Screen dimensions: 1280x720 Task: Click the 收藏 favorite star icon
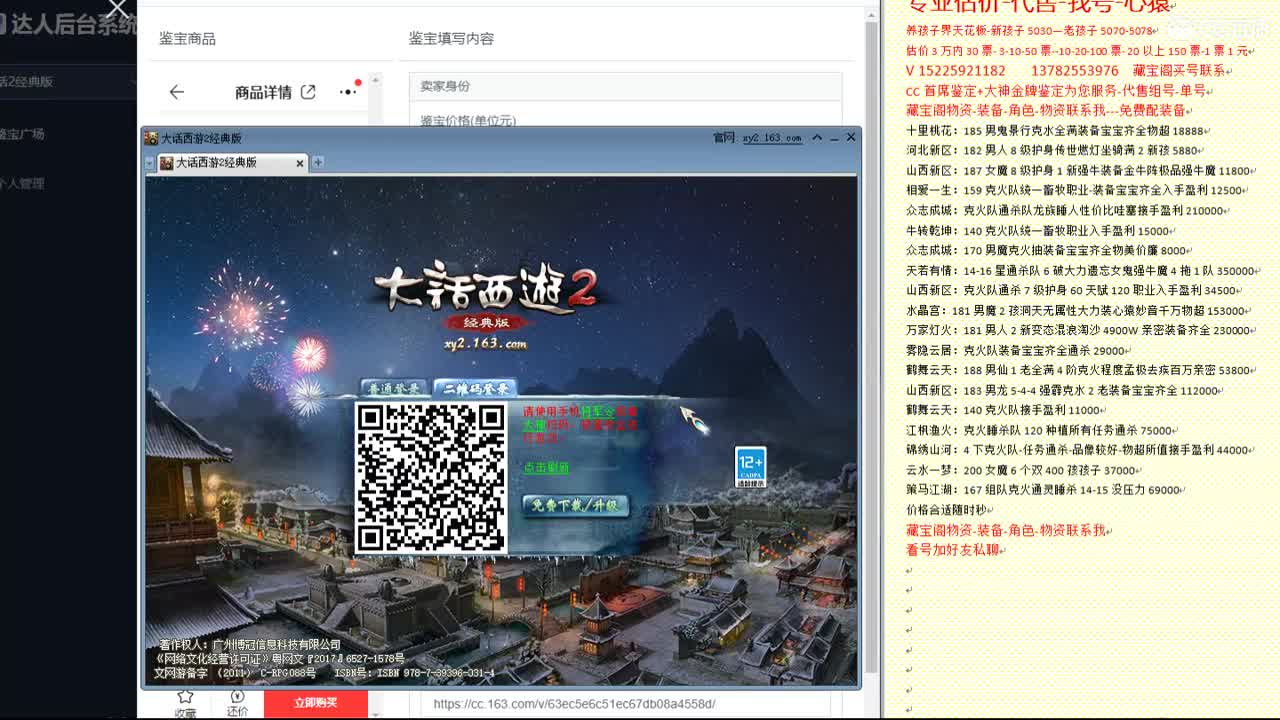[185, 703]
